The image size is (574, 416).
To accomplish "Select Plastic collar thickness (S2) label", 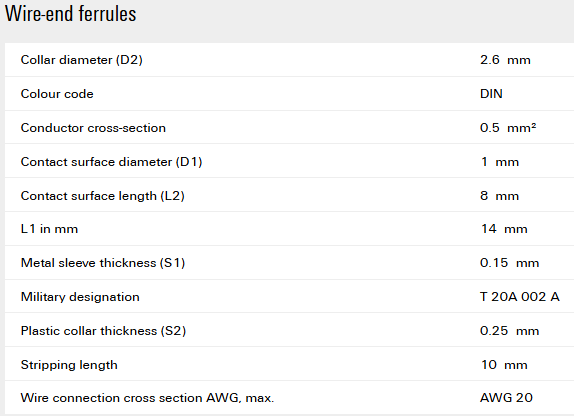I will [x=104, y=331].
